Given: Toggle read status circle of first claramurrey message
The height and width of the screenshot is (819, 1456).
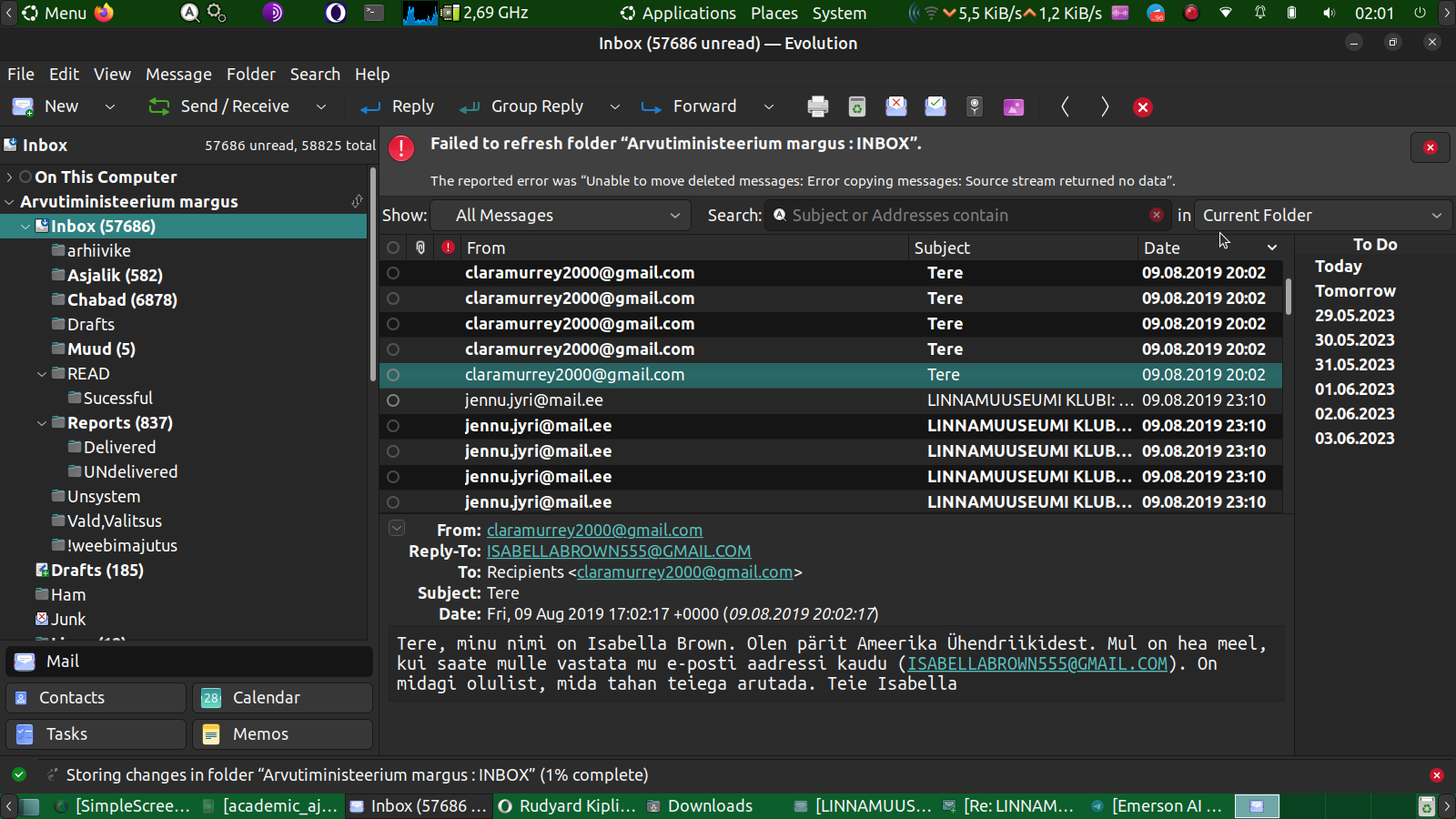Looking at the screenshot, I should click(393, 273).
